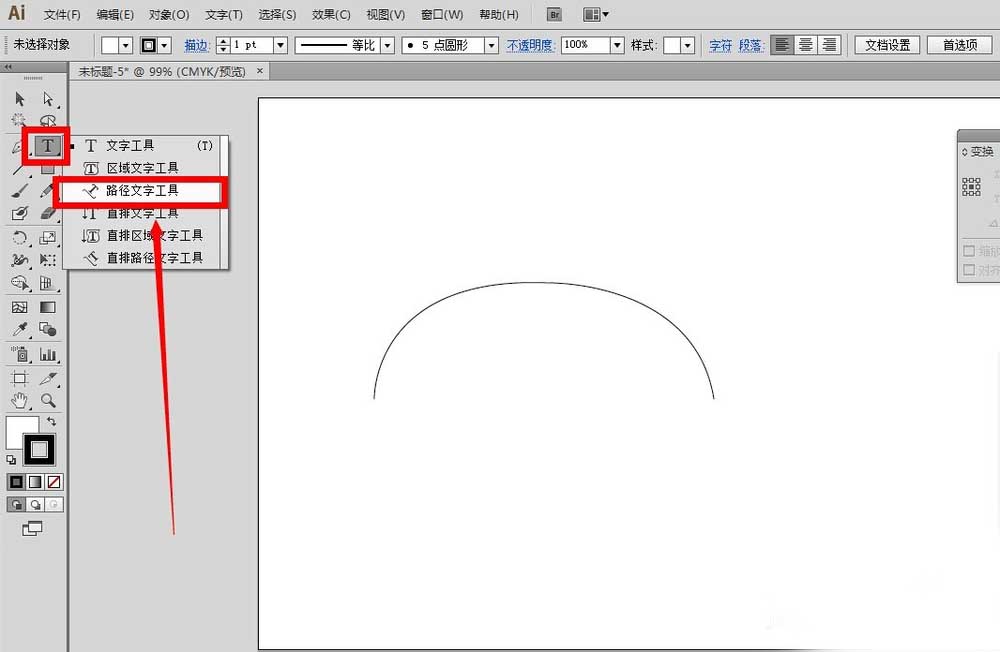Swap fill and stroke colors arrow
Viewport: 1000px width, 652px height.
(52, 422)
